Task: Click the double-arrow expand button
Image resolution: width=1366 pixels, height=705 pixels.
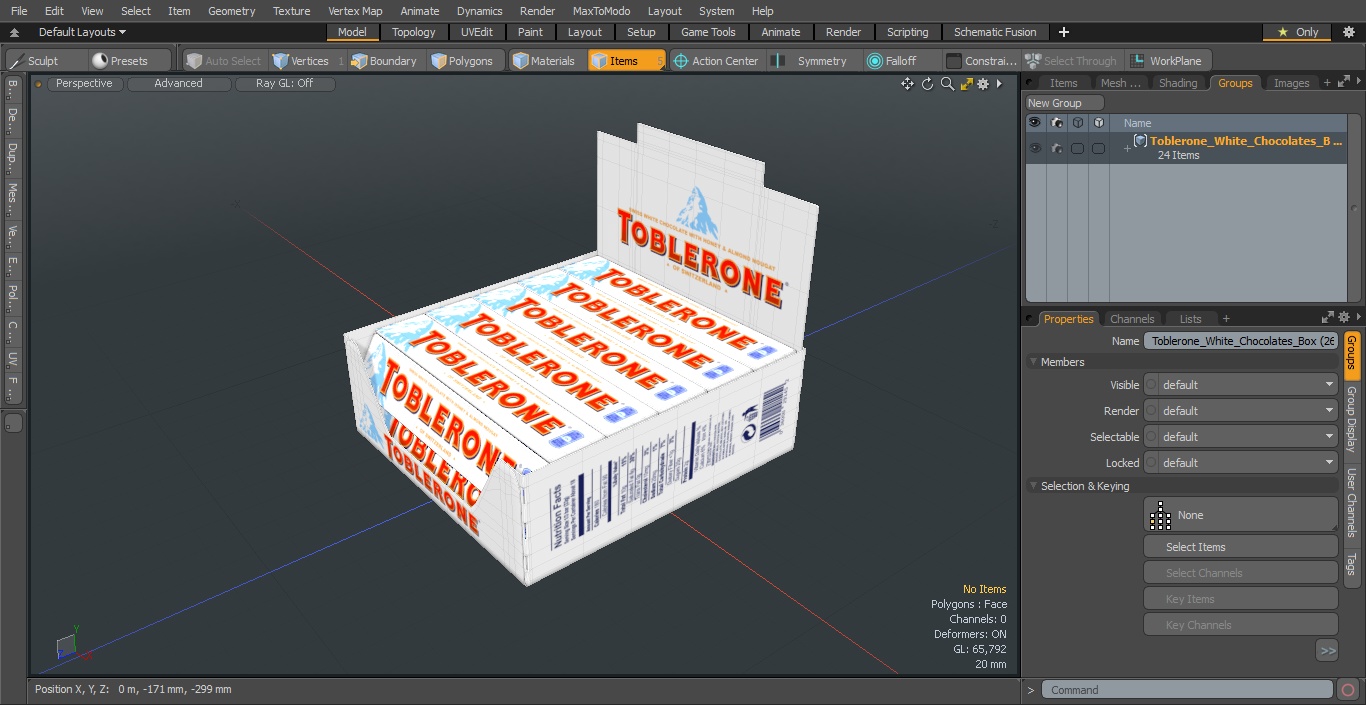Action: (x=1327, y=651)
